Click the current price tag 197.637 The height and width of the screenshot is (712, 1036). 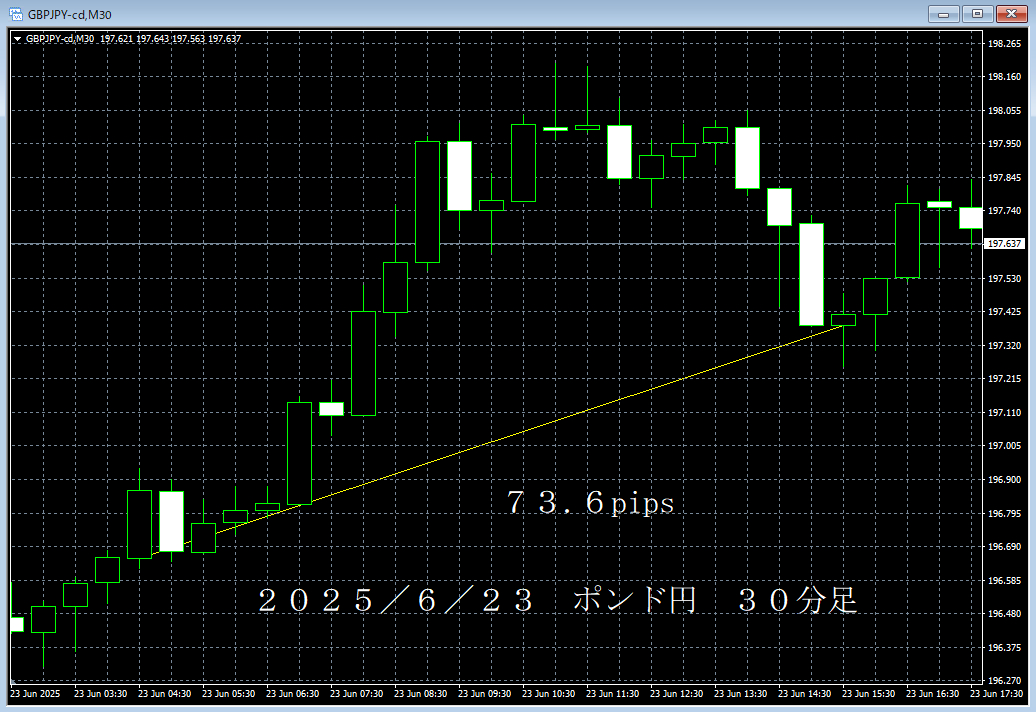[x=1004, y=244]
